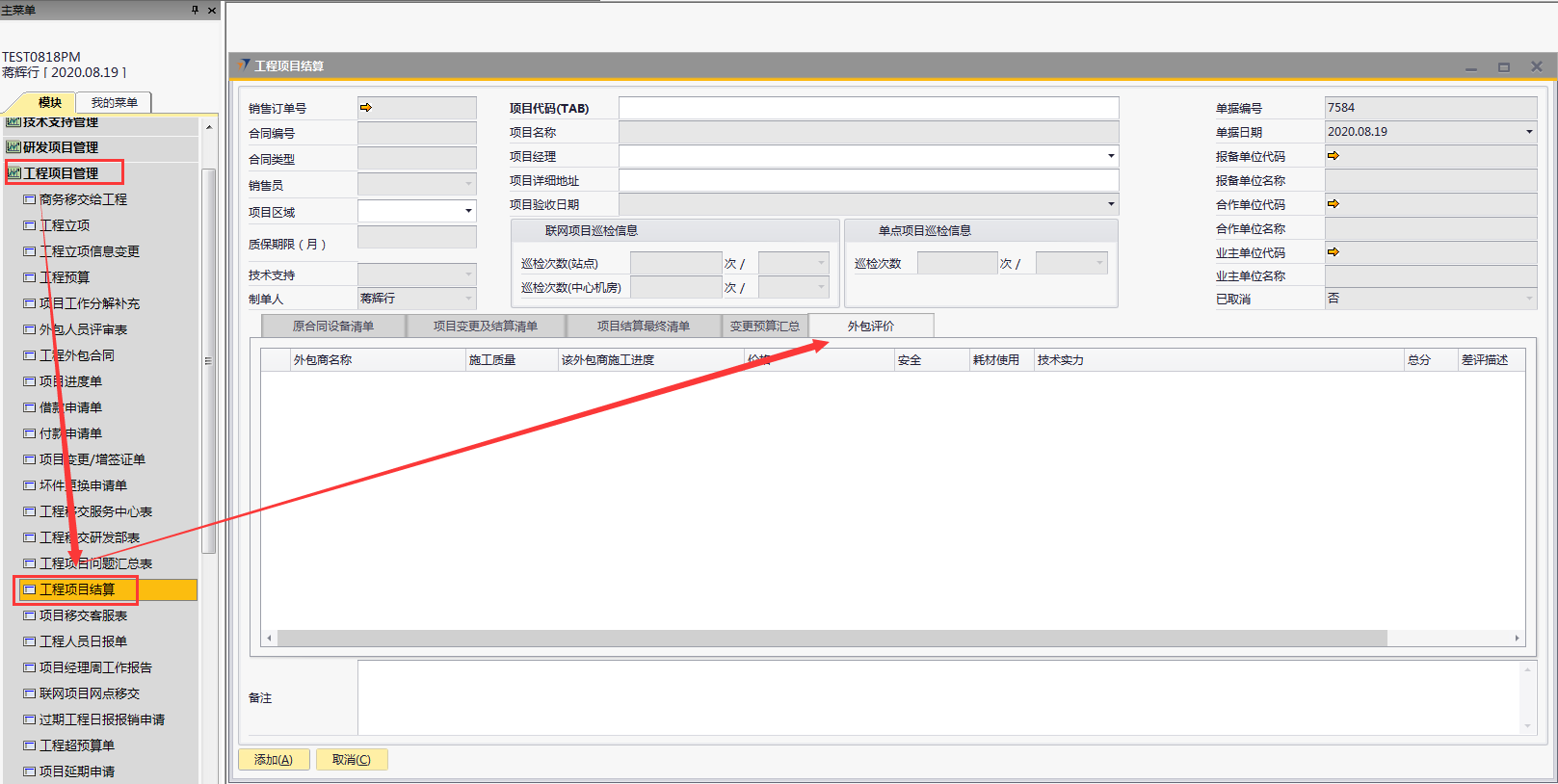The width and height of the screenshot is (1558, 784).
Task: Switch to the 原合同设备清单 tab
Action: point(333,327)
